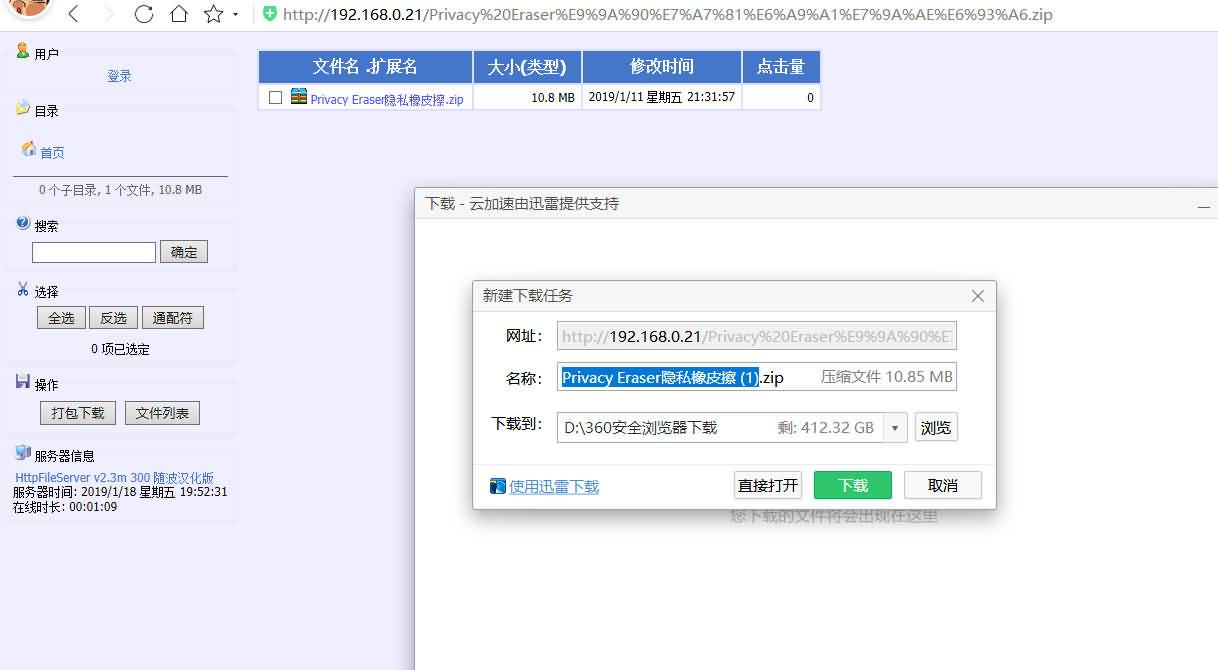Click 确定 search button
1218x670 pixels.
point(184,252)
